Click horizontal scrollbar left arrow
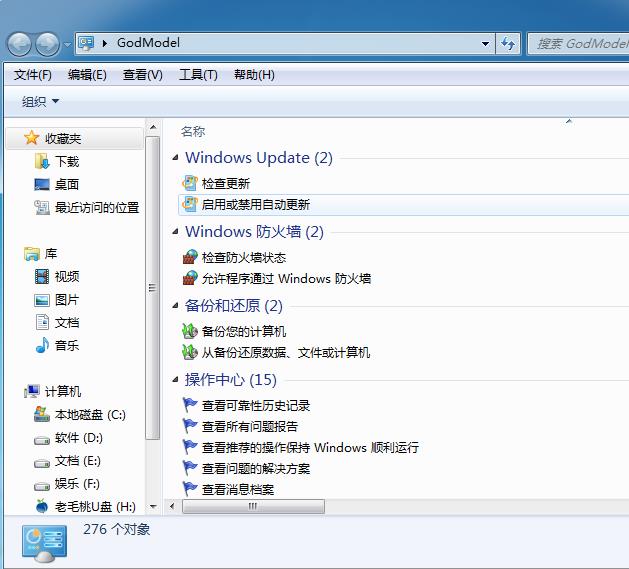The image size is (629, 569). click(x=172, y=506)
